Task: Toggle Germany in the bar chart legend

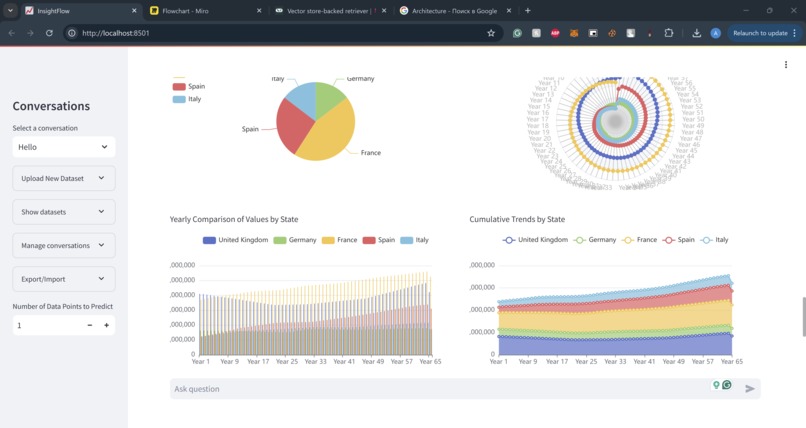Action: tap(295, 240)
